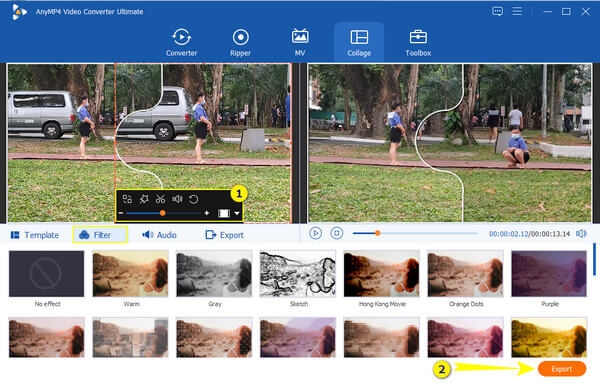The width and height of the screenshot is (600, 389).
Task: Expand the frame dropdown arrow in floating toolbar
Action: [237, 213]
